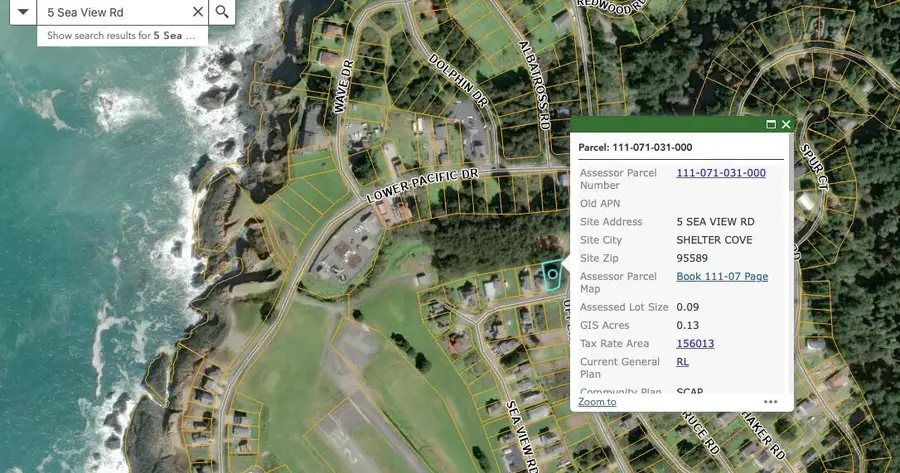Viewport: 900px width, 473px height.
Task: Click the highlighted parcel marker on the map
Action: [552, 275]
